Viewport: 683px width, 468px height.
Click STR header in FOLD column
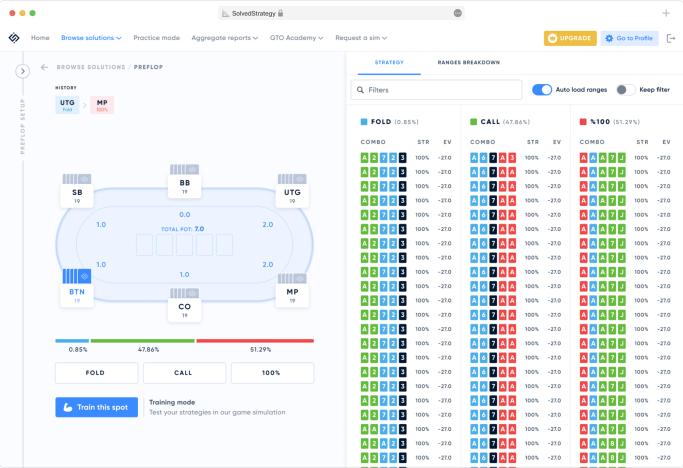pos(423,142)
